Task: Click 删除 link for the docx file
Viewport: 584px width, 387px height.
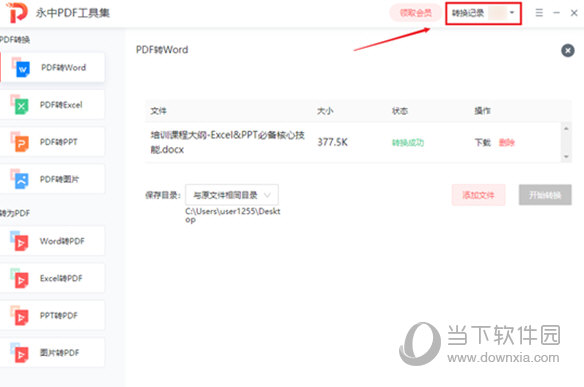Action: coord(507,142)
